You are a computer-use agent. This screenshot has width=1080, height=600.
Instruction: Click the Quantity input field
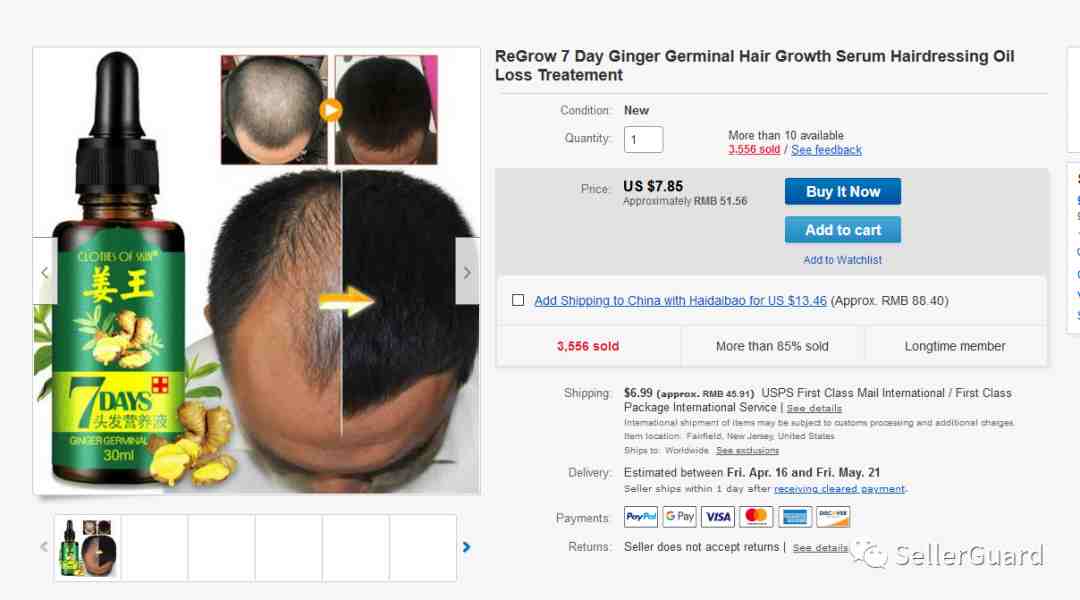point(643,139)
